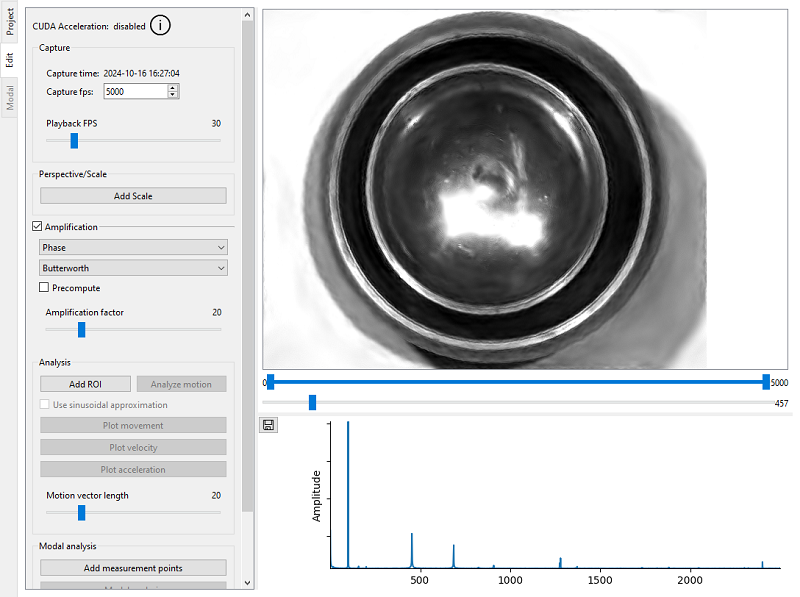The width and height of the screenshot is (800, 597).
Task: Click the frame range start handle at 0
Action: click(271, 382)
